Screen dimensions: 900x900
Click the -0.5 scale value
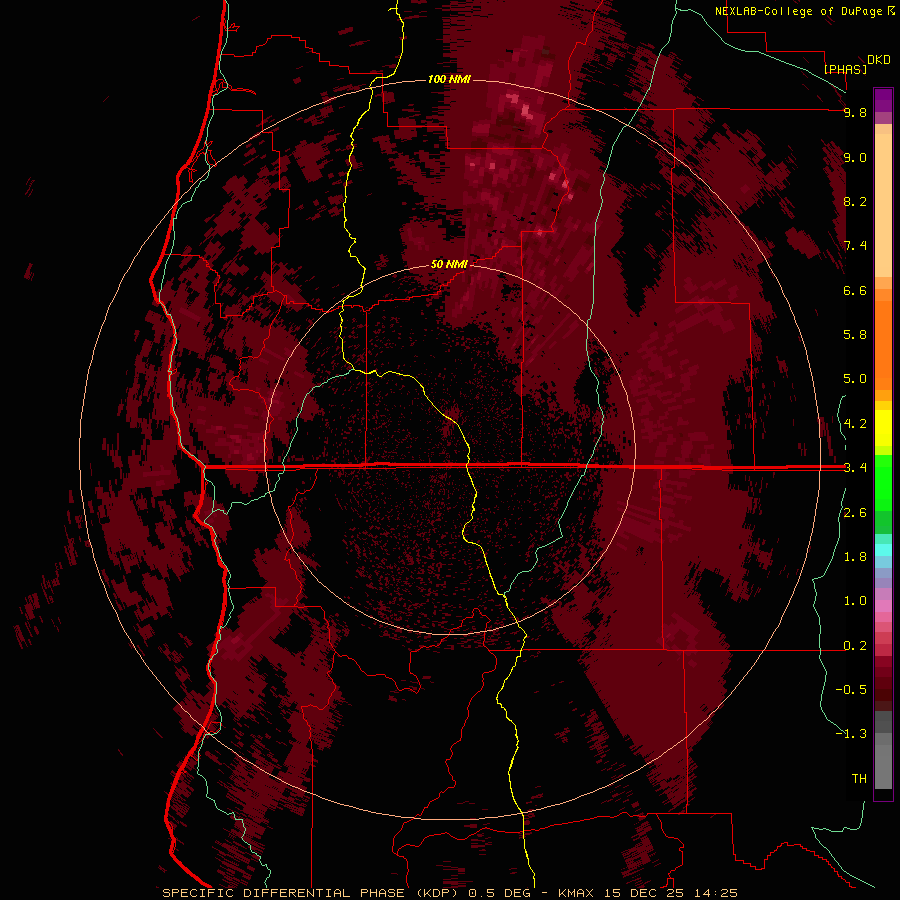(851, 689)
